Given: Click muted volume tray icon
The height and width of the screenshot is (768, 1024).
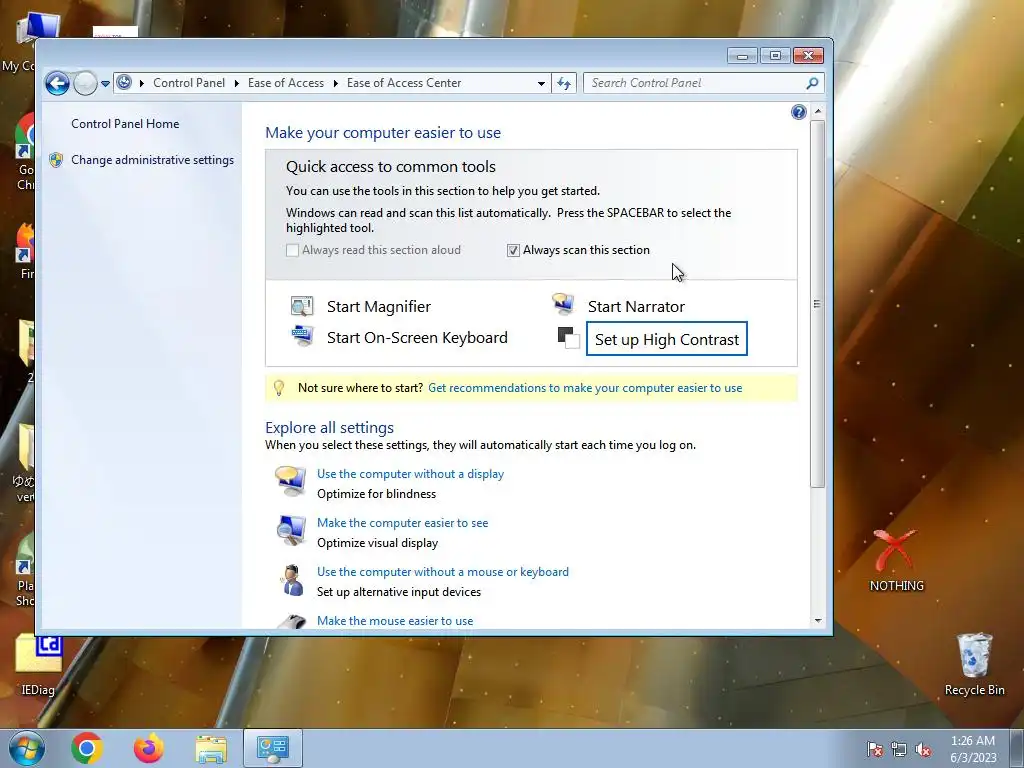Looking at the screenshot, I should tap(923, 750).
